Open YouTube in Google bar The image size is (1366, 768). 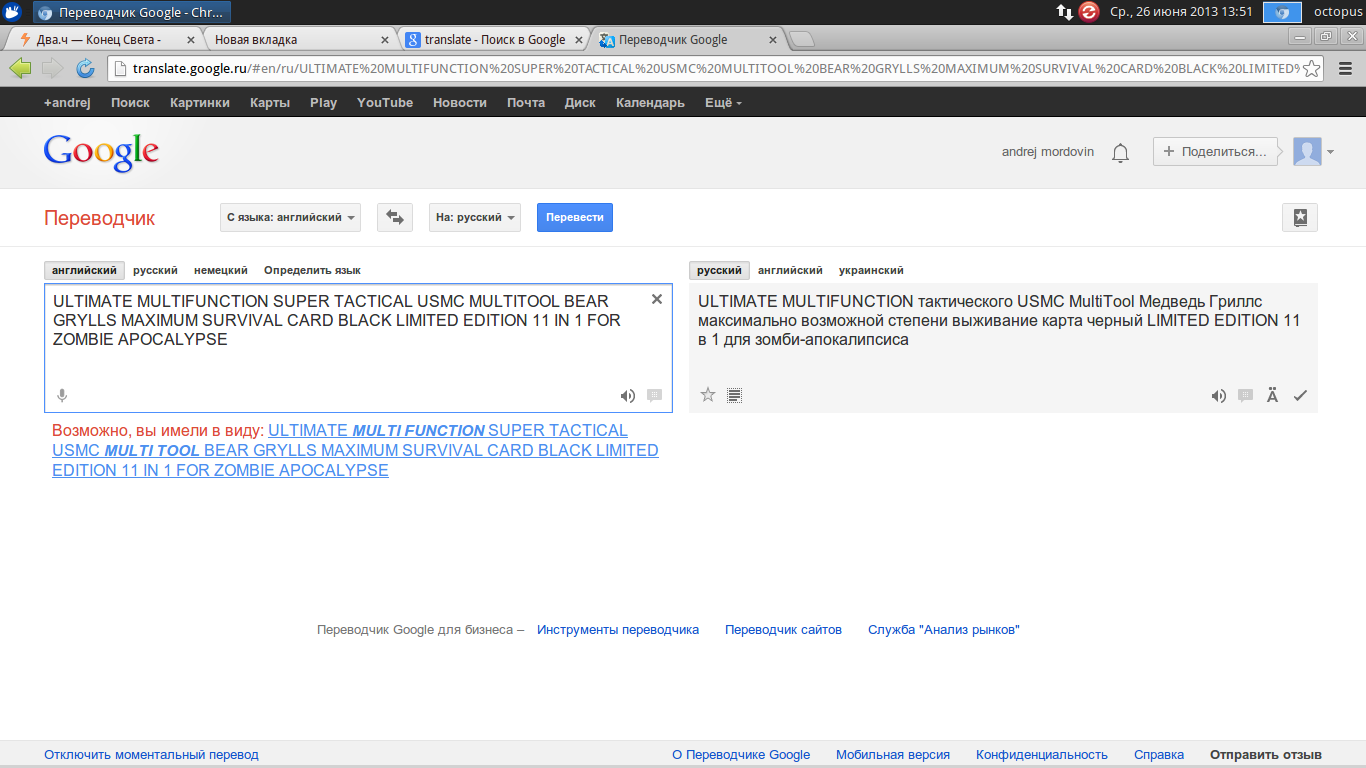(385, 103)
